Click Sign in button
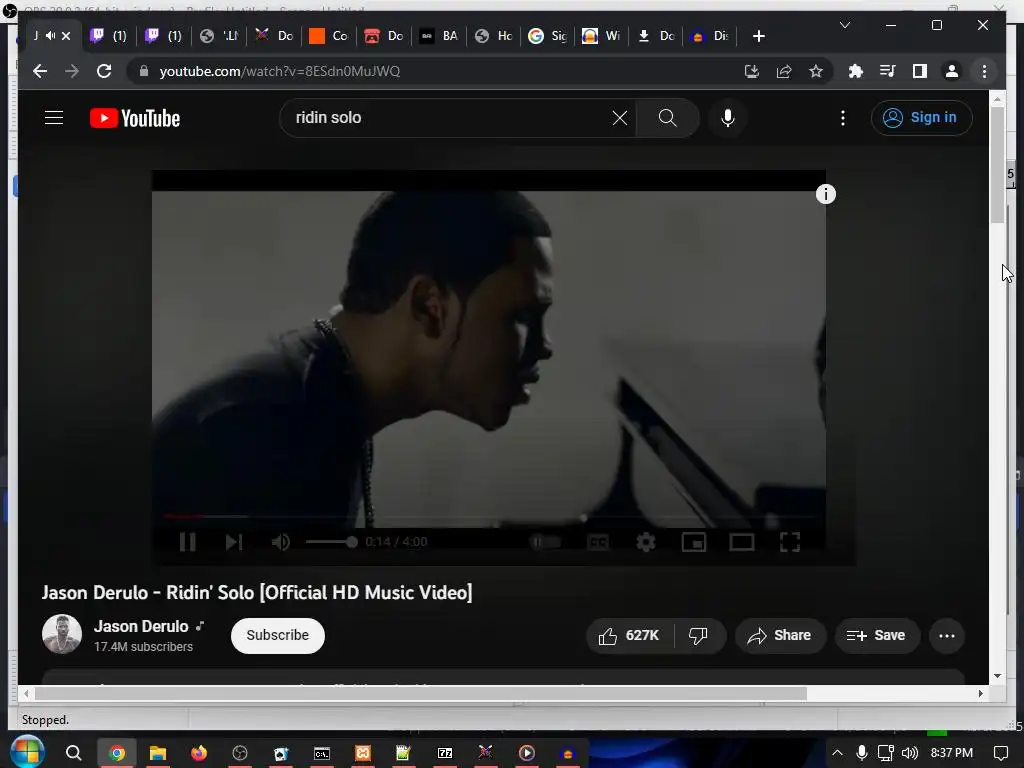This screenshot has height=768, width=1024. click(x=921, y=118)
